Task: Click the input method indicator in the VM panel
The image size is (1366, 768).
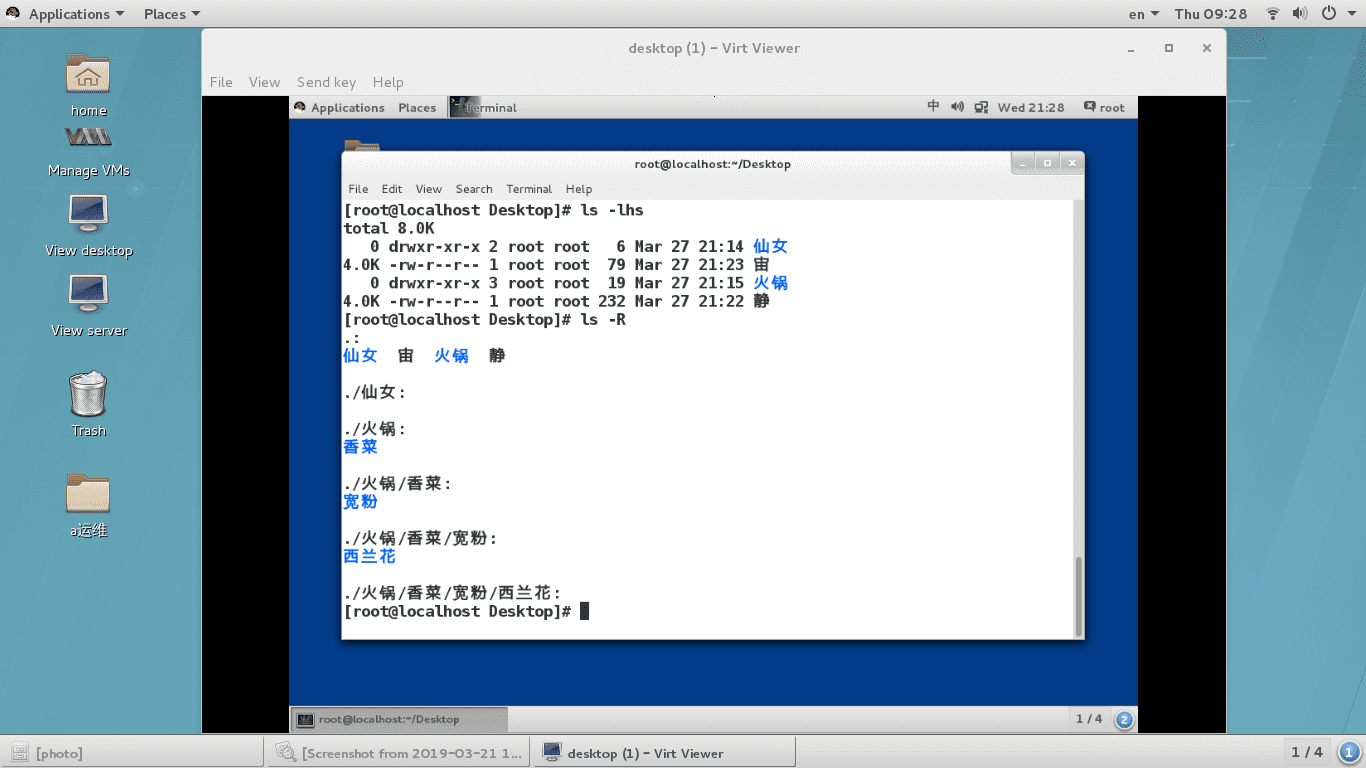Action: pyautogui.click(x=933, y=107)
